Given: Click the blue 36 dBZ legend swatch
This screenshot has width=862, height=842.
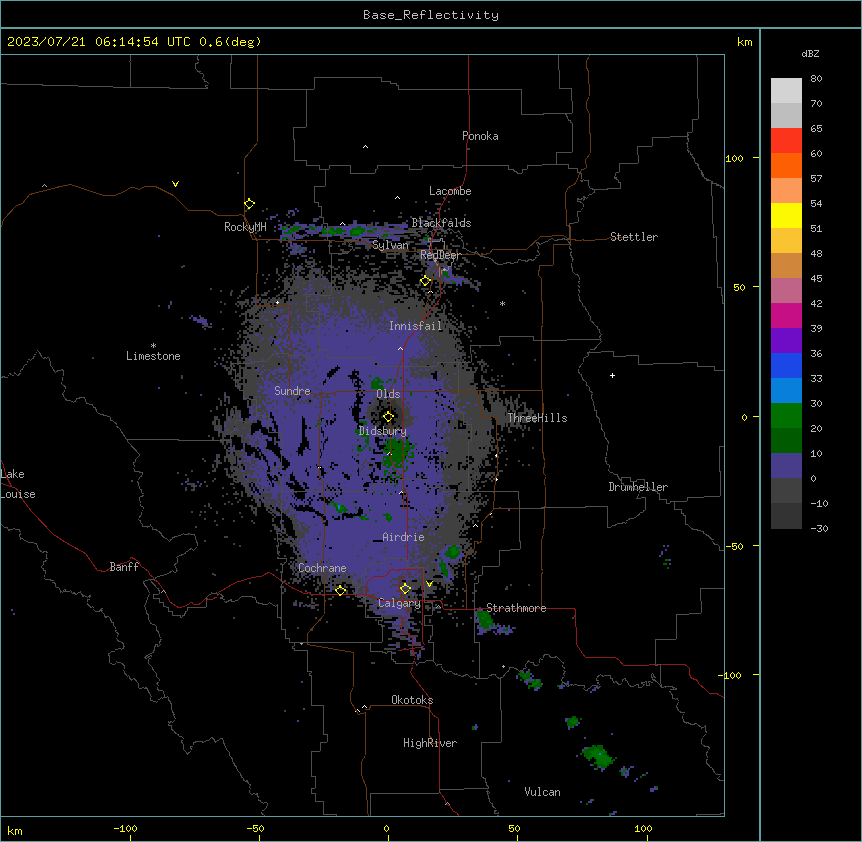Looking at the screenshot, I should click(x=786, y=365).
